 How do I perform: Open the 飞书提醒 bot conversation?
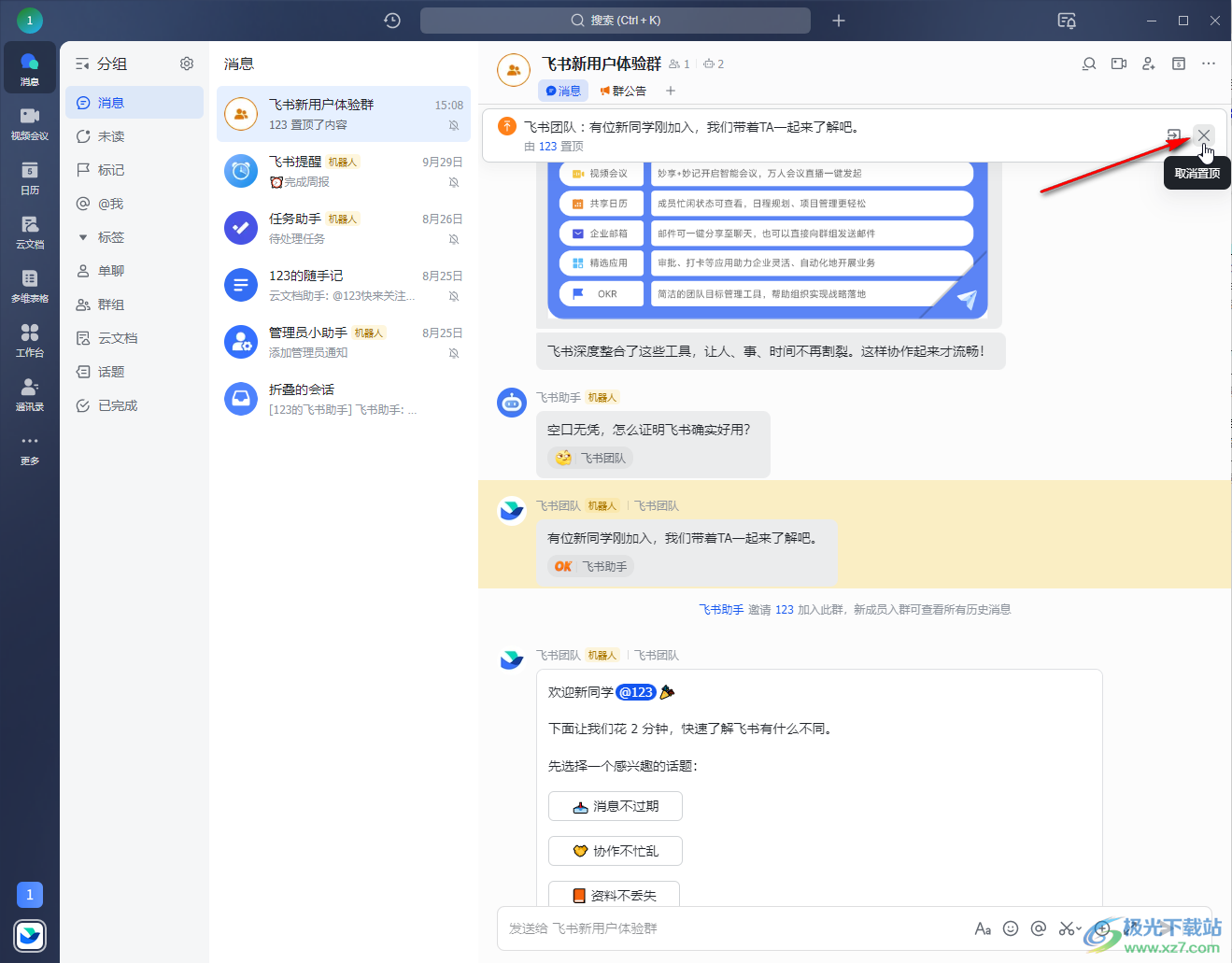(x=344, y=171)
